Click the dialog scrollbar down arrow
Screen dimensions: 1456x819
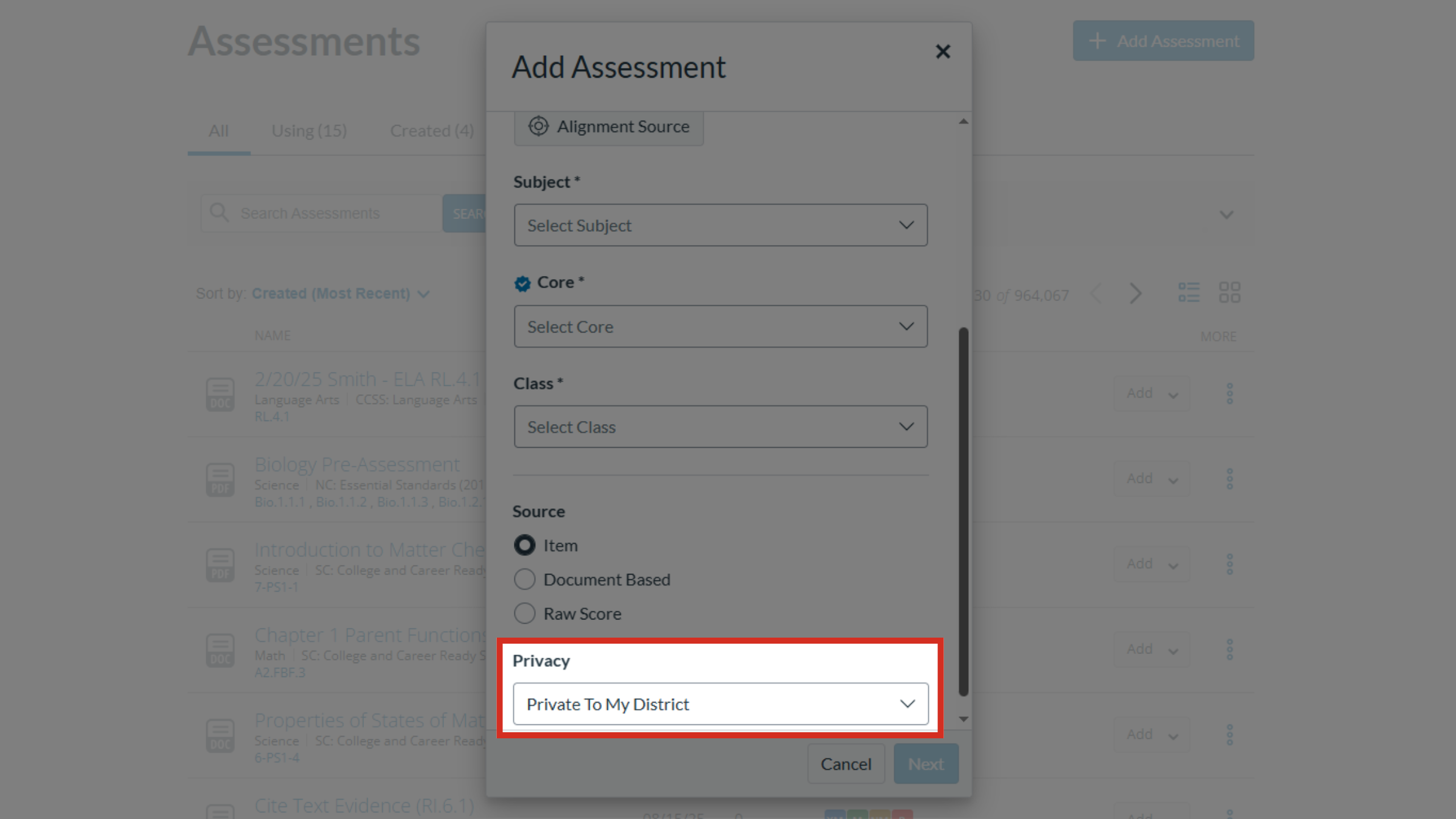(963, 719)
